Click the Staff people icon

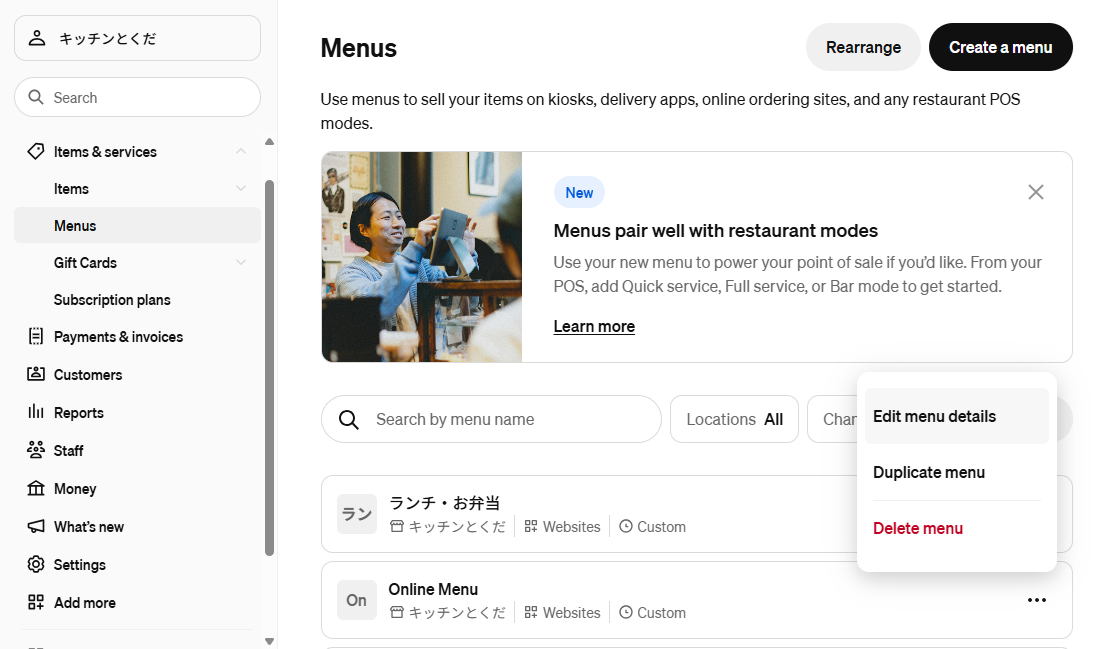coord(36,450)
